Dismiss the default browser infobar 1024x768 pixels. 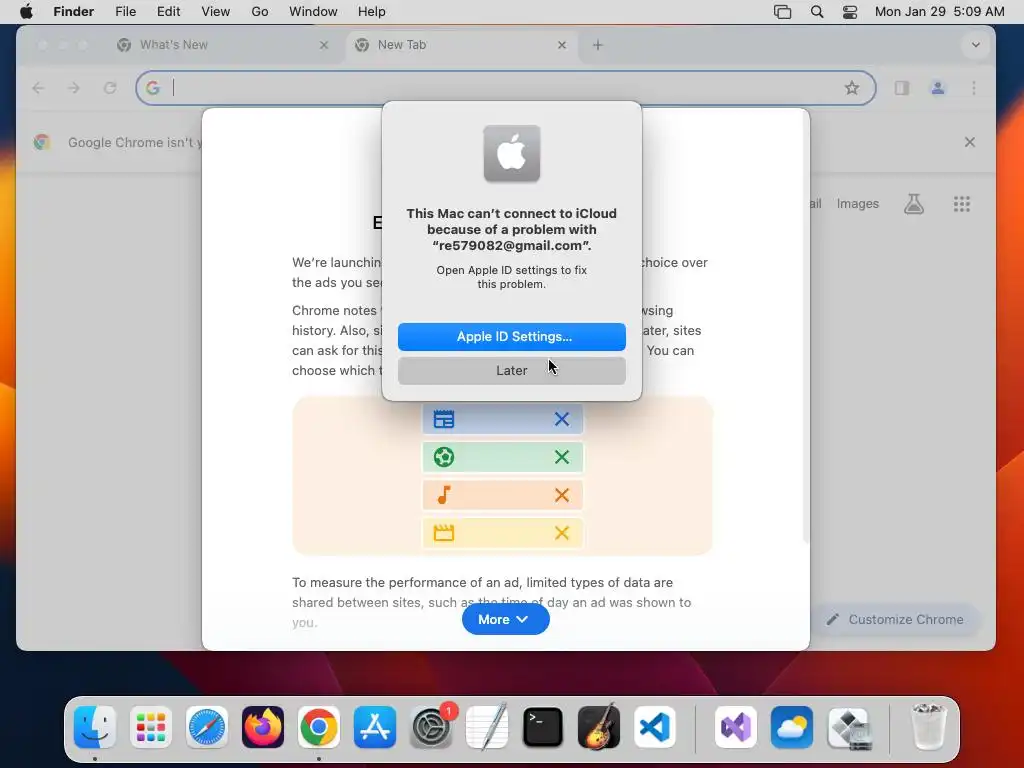click(x=970, y=142)
